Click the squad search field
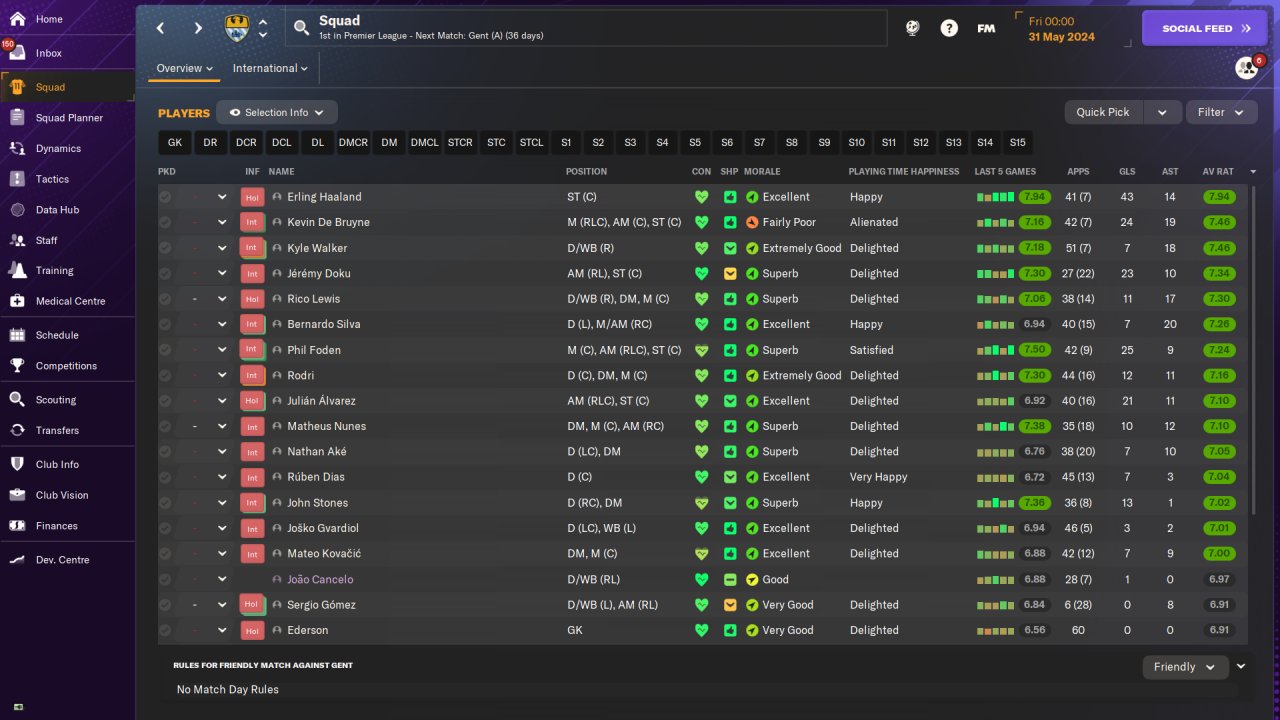1280x720 pixels. click(586, 28)
